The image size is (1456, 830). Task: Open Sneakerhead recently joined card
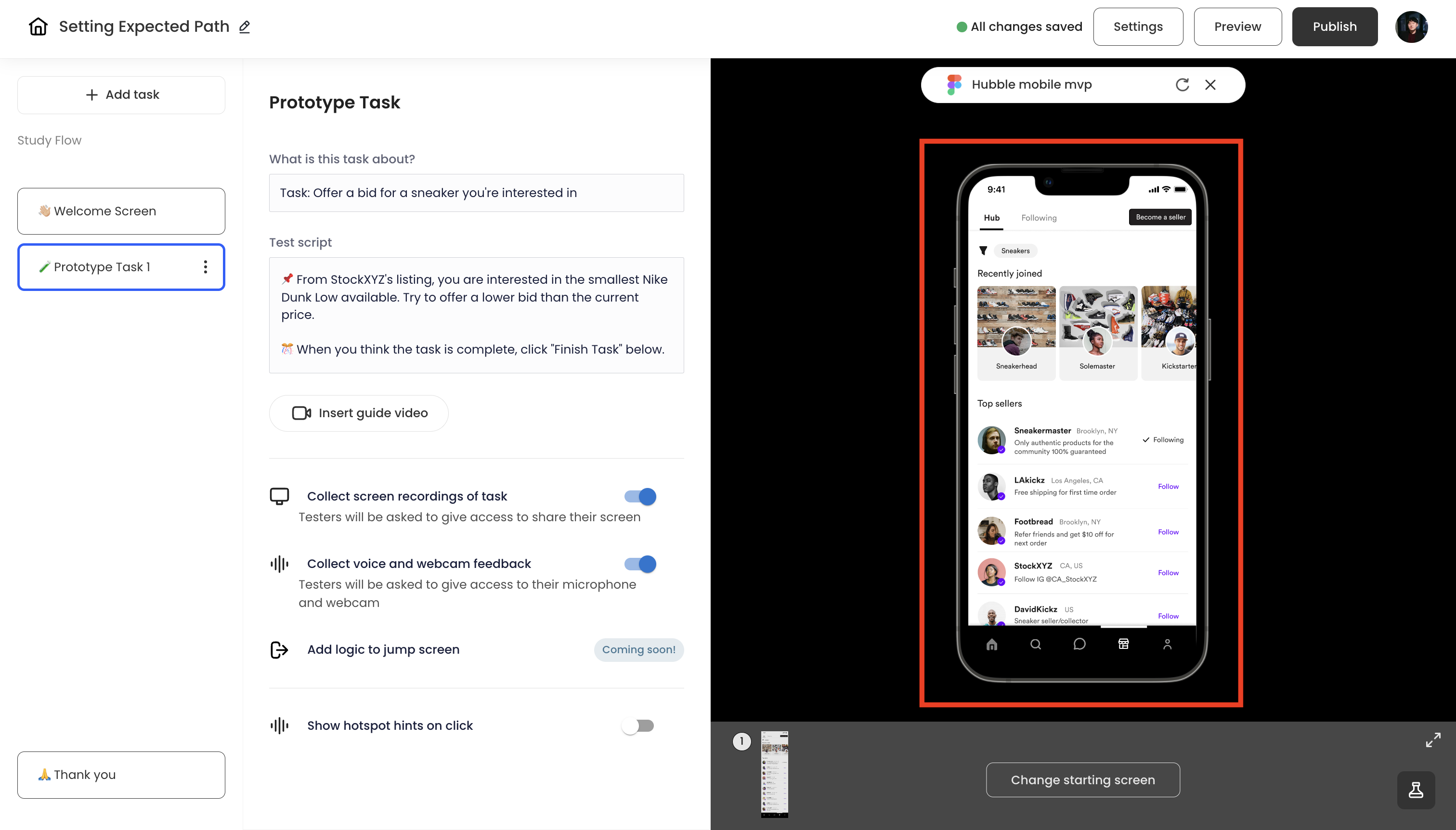[x=1016, y=333]
